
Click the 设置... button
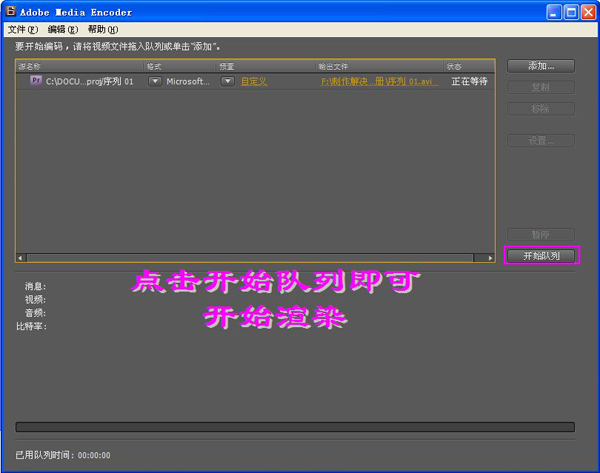[x=541, y=140]
